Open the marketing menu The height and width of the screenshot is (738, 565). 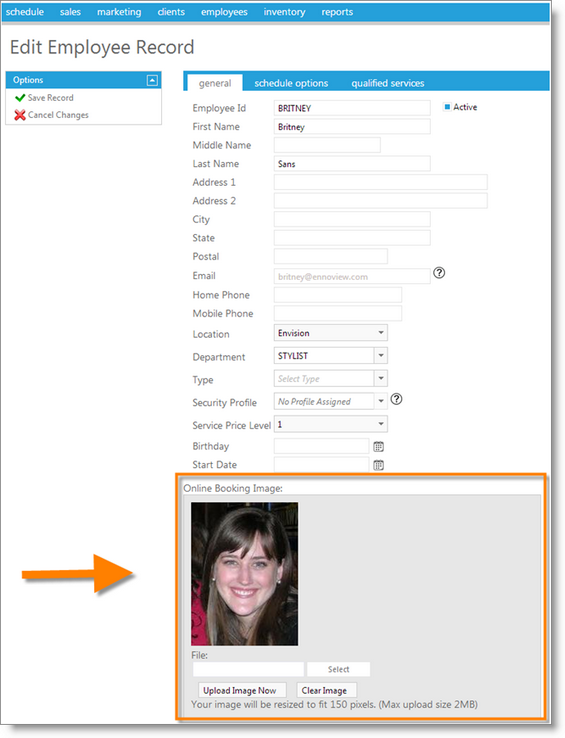[119, 12]
